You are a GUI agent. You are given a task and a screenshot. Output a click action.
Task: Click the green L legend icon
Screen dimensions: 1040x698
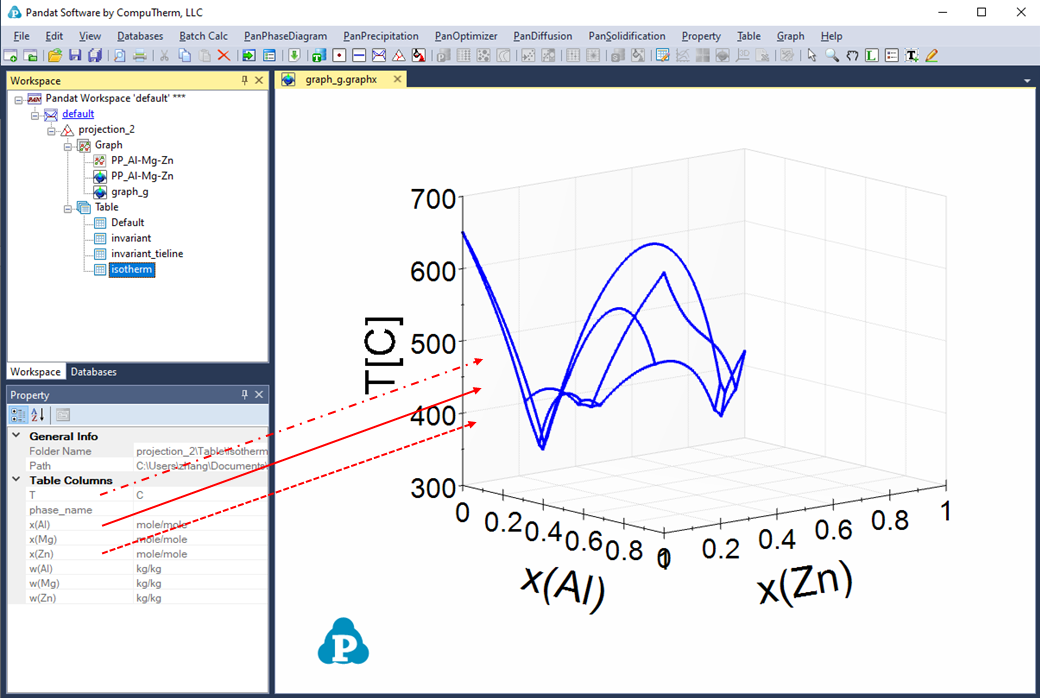coord(872,56)
